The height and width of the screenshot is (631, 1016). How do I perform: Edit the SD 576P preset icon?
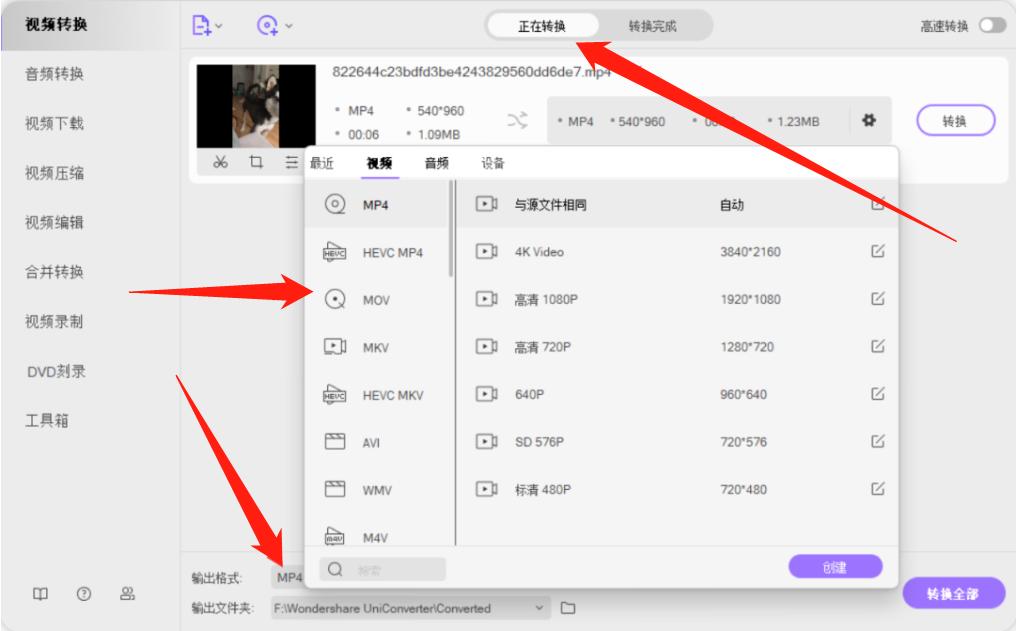[x=877, y=441]
